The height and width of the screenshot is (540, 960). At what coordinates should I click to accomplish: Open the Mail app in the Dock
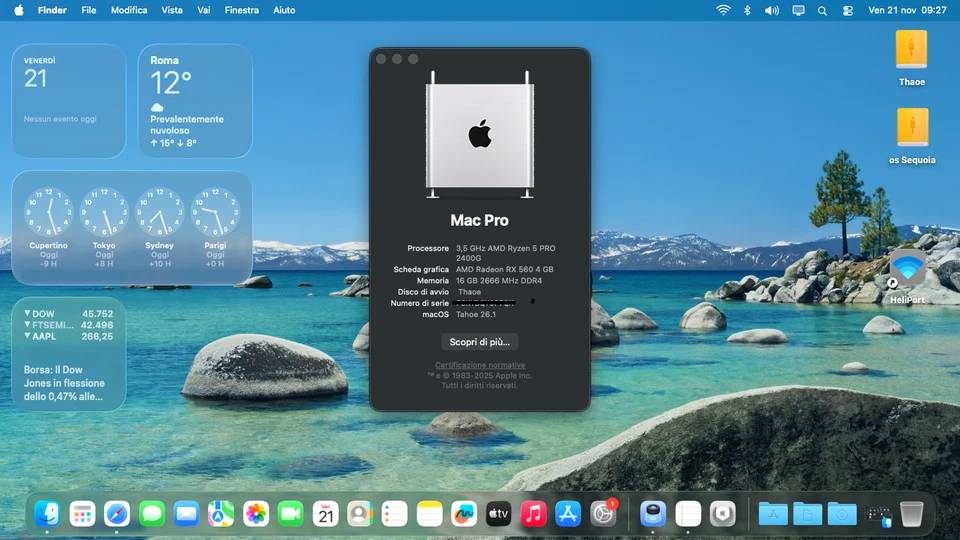[186, 514]
